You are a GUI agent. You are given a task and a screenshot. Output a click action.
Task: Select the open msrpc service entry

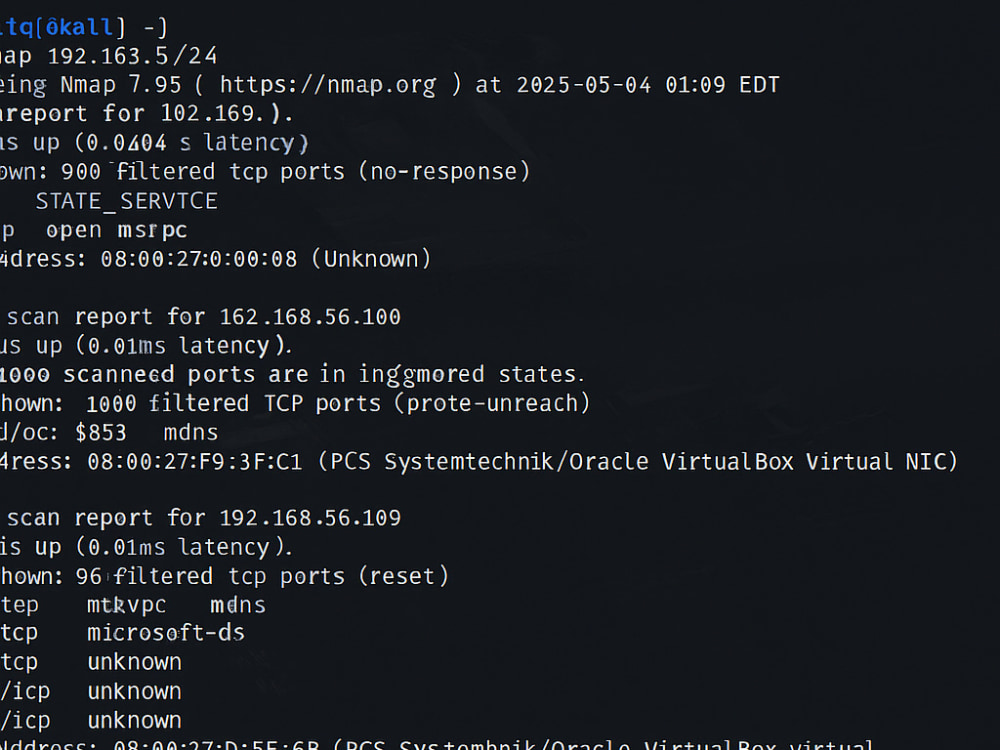[x=117, y=230]
